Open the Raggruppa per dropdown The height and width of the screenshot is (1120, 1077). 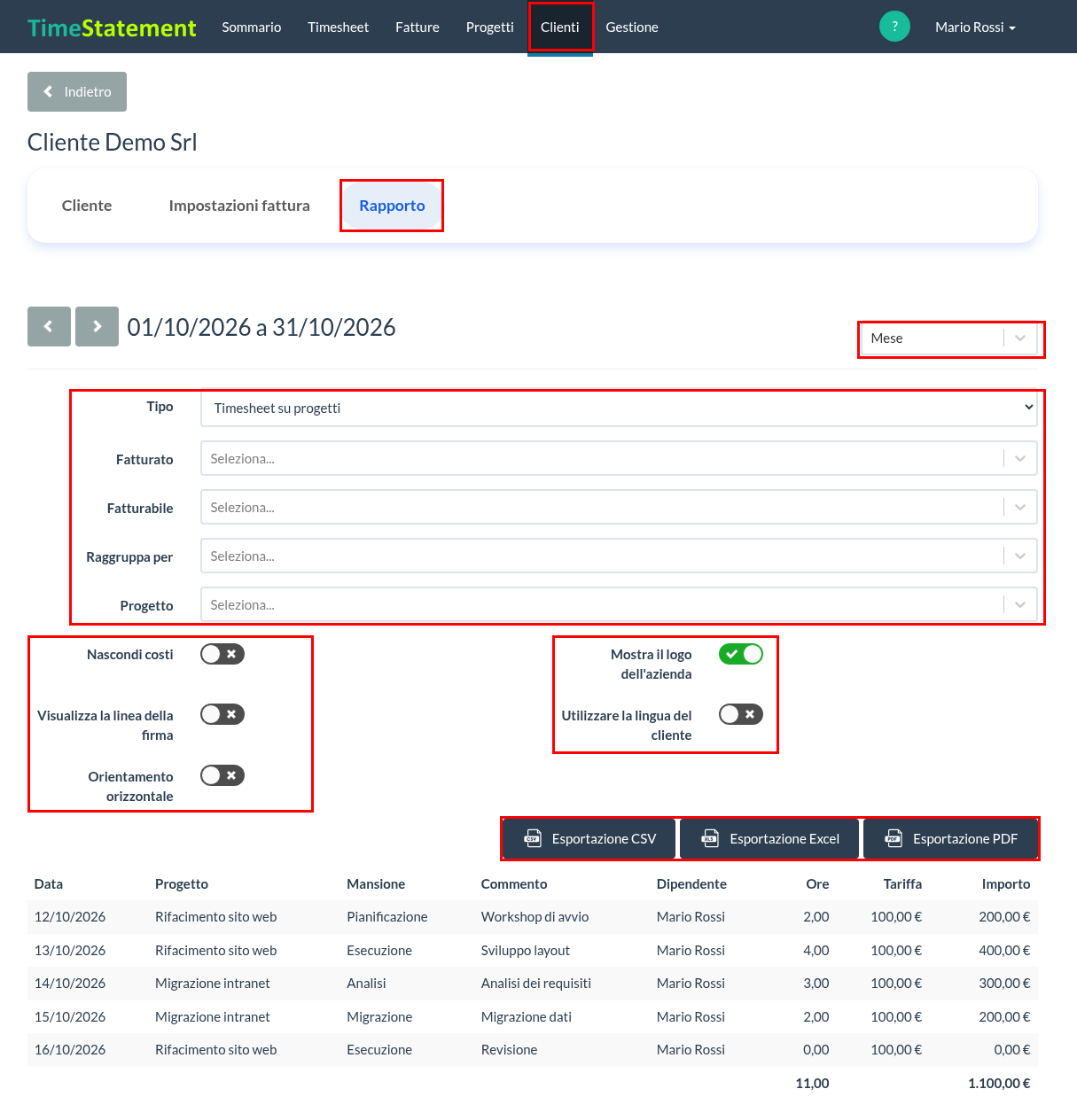click(x=619, y=556)
